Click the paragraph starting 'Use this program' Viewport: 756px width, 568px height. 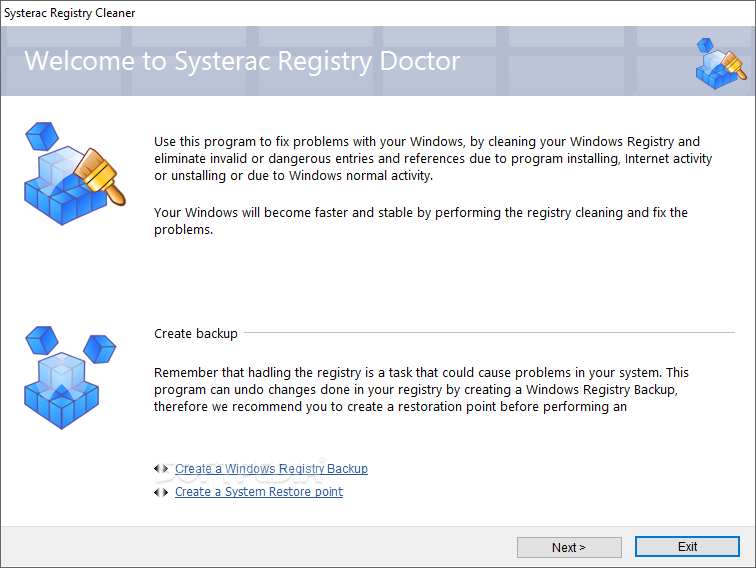(x=433, y=159)
